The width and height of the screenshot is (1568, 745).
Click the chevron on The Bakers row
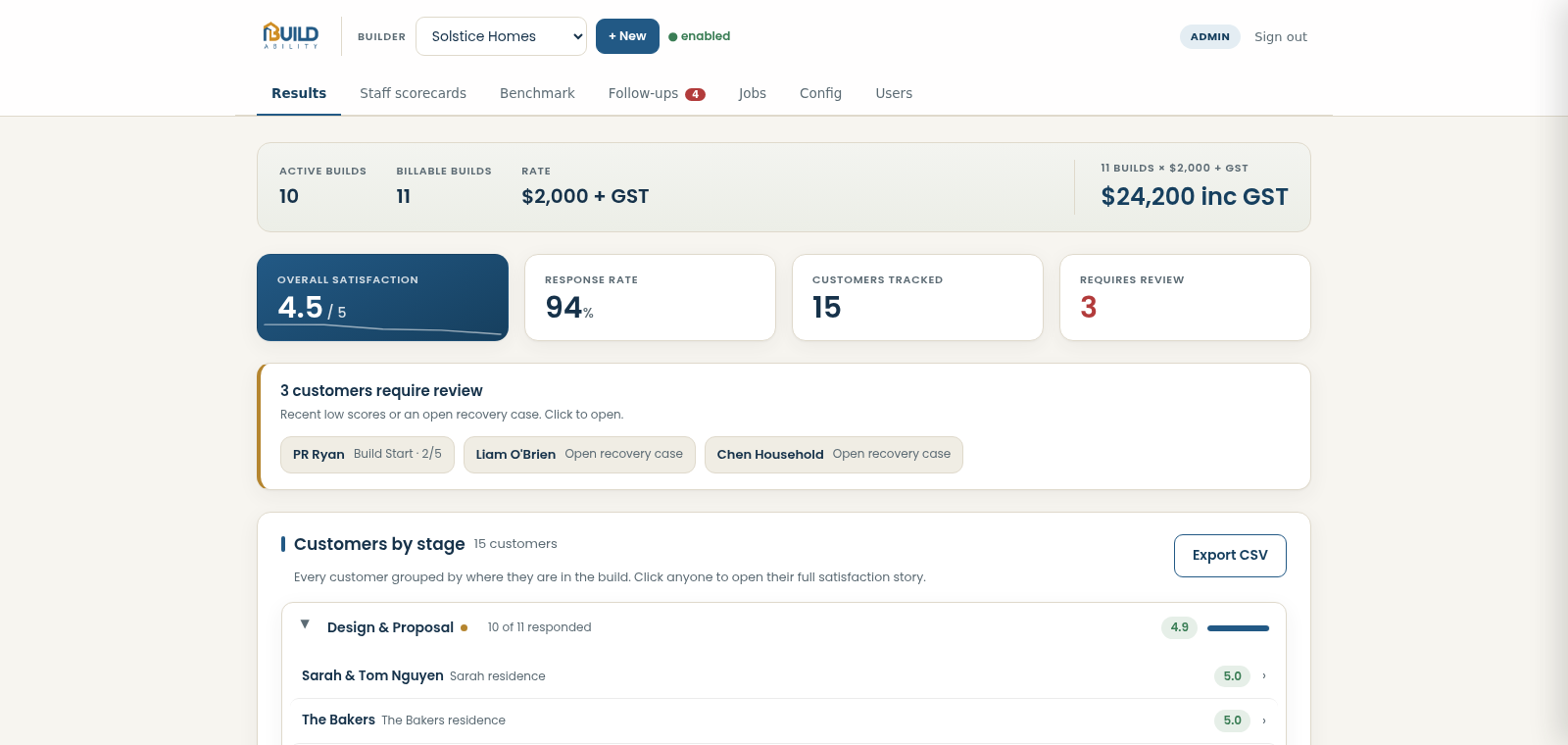tap(1264, 720)
